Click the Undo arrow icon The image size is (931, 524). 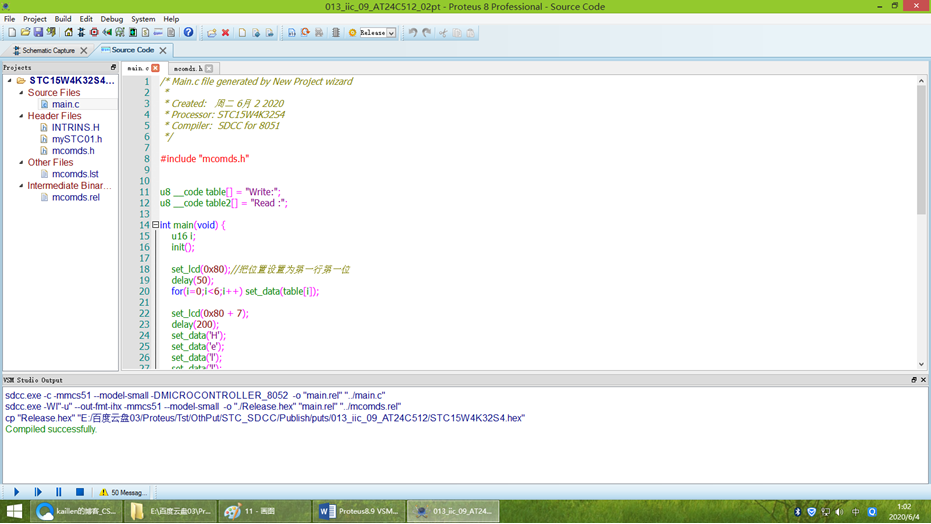pos(413,33)
